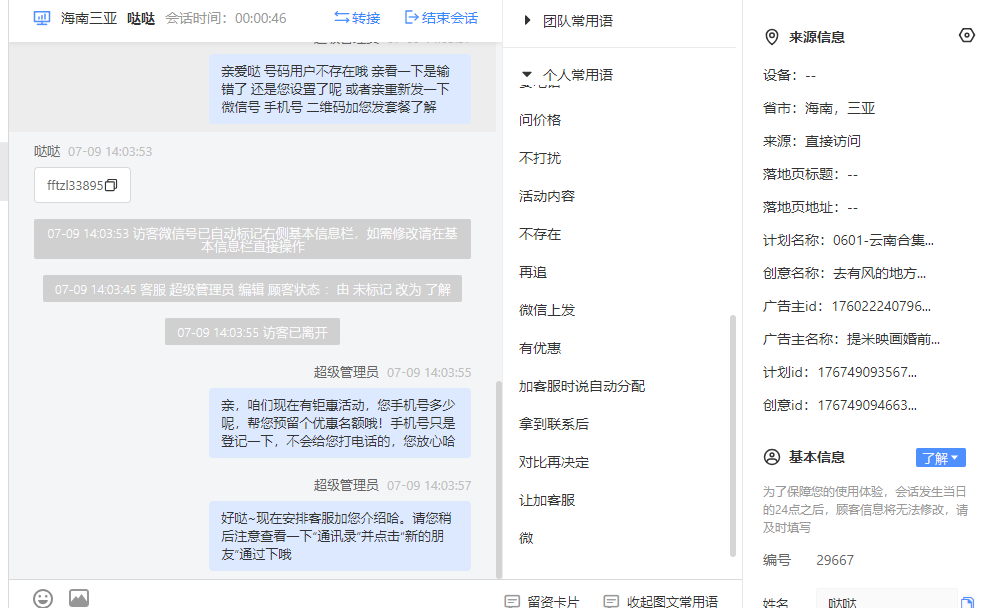The height and width of the screenshot is (608, 981).
Task: Click the 创意id 176749094663 value
Action: pyautogui.click(x=867, y=405)
